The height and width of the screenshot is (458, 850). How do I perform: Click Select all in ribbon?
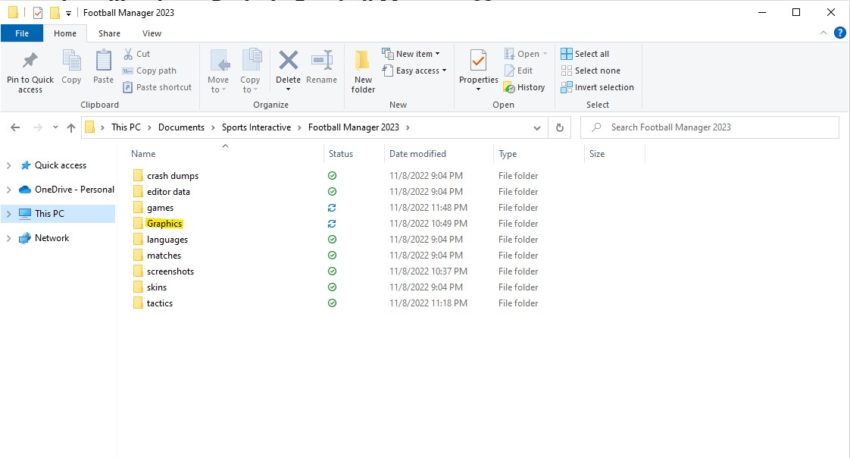(x=590, y=54)
